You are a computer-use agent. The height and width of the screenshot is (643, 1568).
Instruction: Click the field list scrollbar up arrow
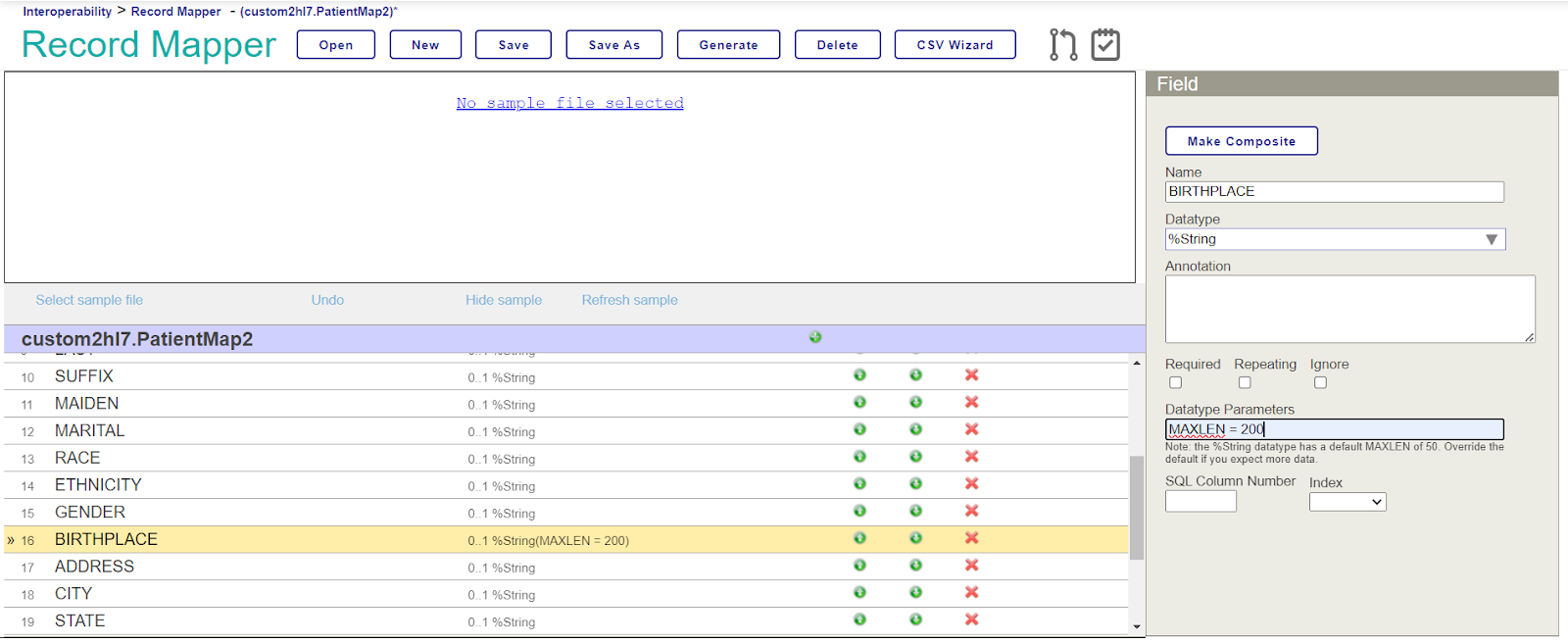tap(1137, 364)
